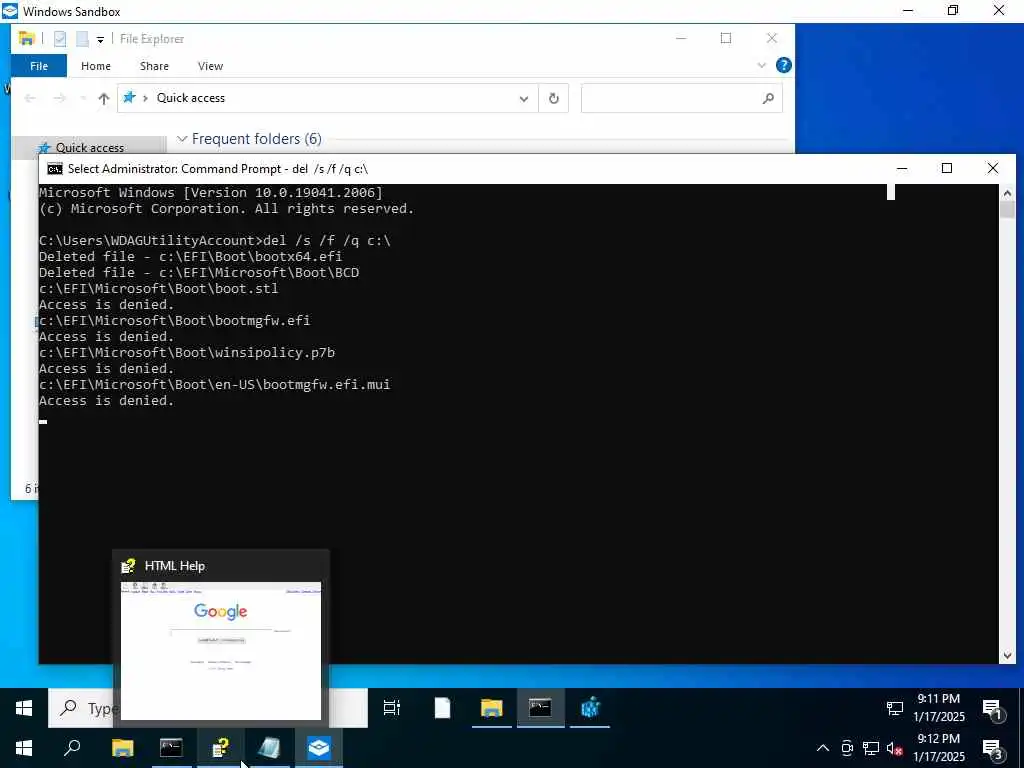The height and width of the screenshot is (768, 1024).
Task: Click muted volume tray icon
Action: [x=894, y=749]
